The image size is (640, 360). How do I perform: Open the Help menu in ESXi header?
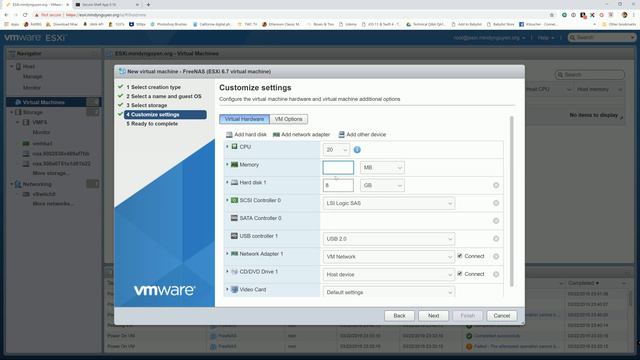(545, 38)
